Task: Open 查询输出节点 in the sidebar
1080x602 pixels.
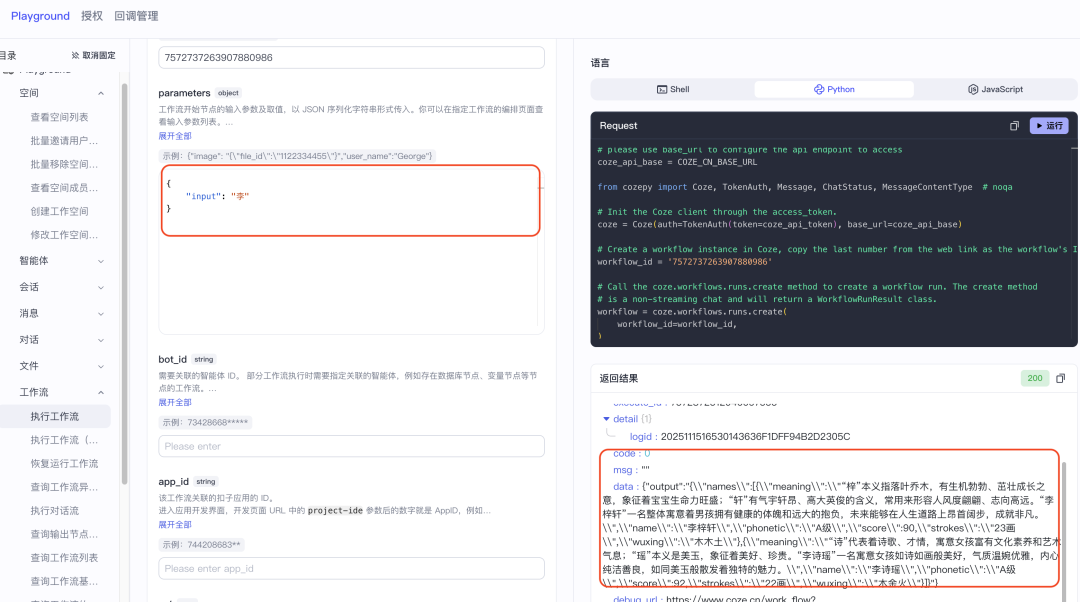Action: pos(64,534)
